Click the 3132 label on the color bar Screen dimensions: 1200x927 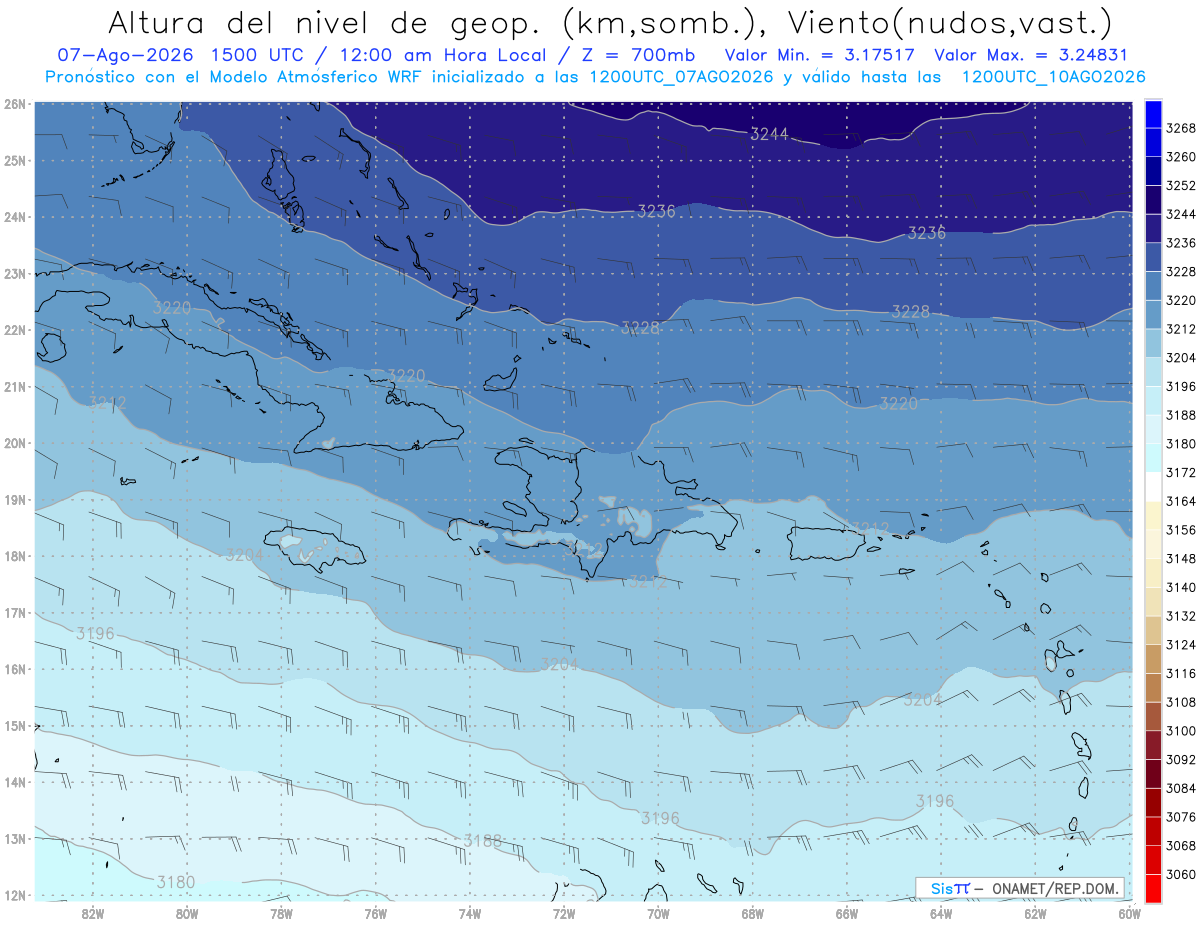[x=1181, y=616]
